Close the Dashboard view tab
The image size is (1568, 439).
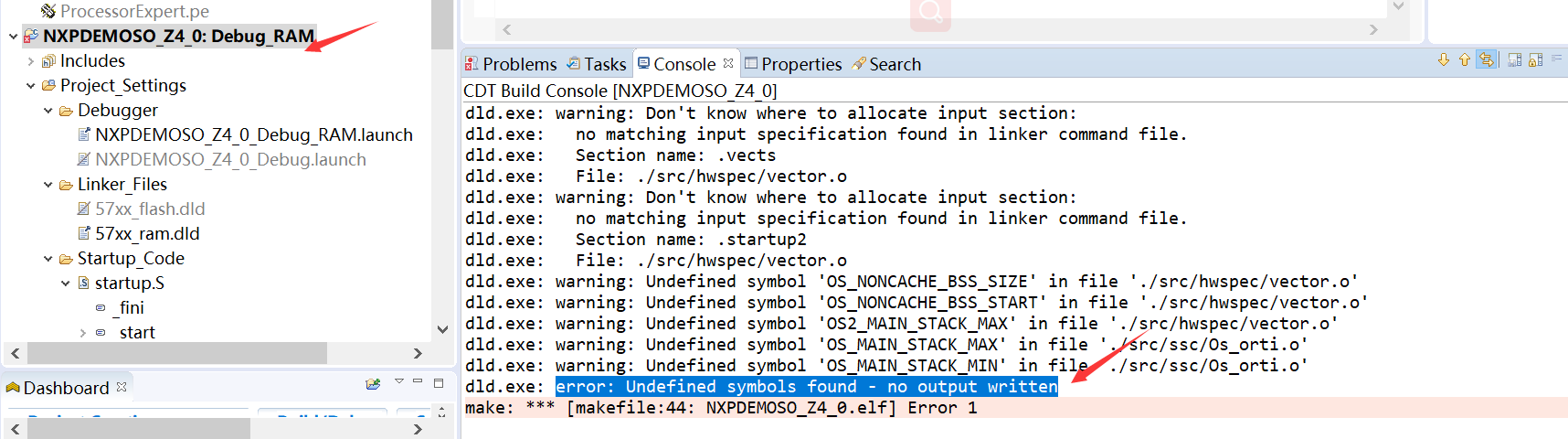click(x=122, y=387)
